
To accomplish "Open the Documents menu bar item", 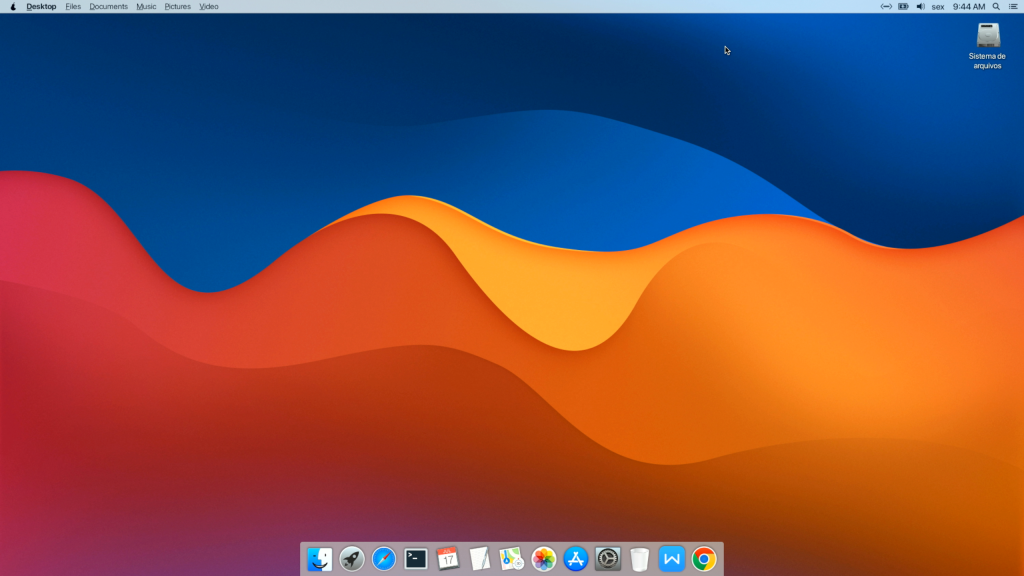I will click(108, 7).
